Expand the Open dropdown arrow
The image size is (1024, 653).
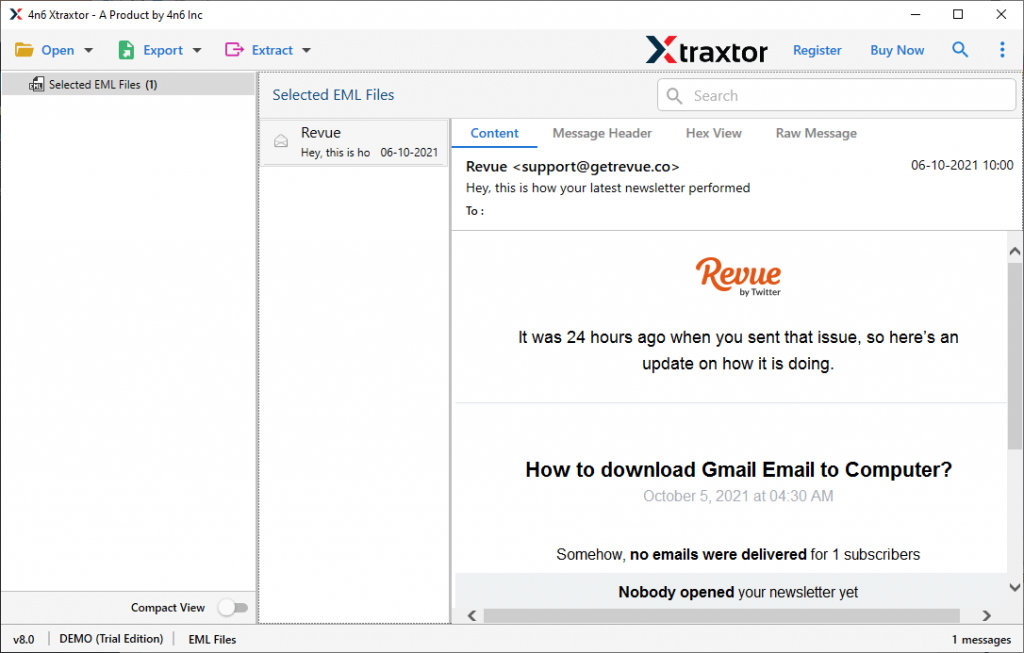tap(88, 49)
